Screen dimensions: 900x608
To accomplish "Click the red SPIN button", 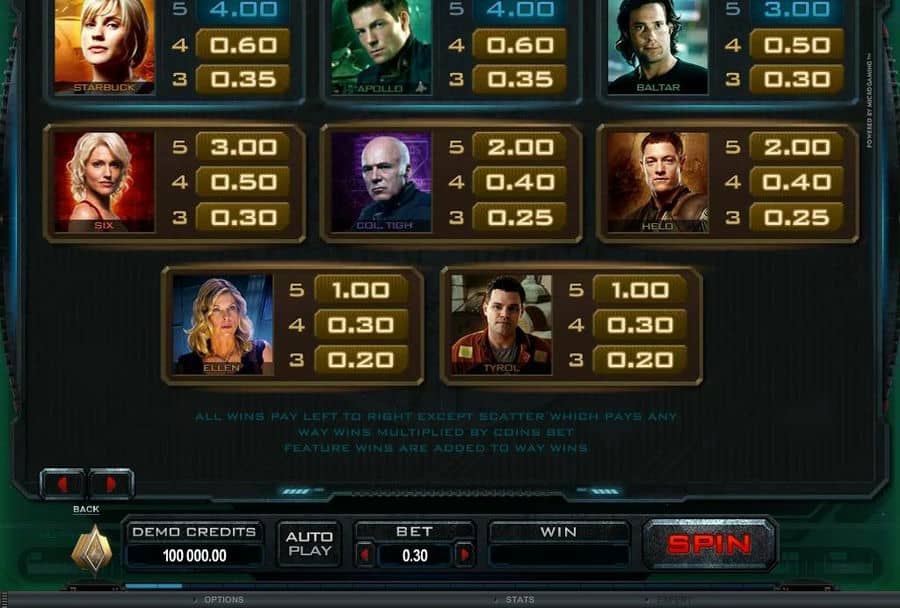I will [x=710, y=544].
